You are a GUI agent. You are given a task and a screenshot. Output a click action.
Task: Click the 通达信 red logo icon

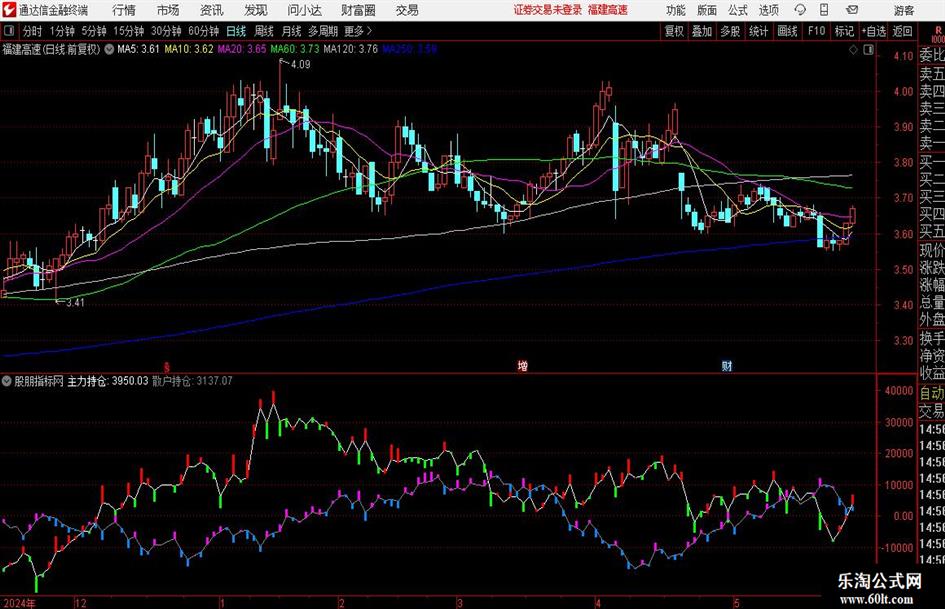9,10
